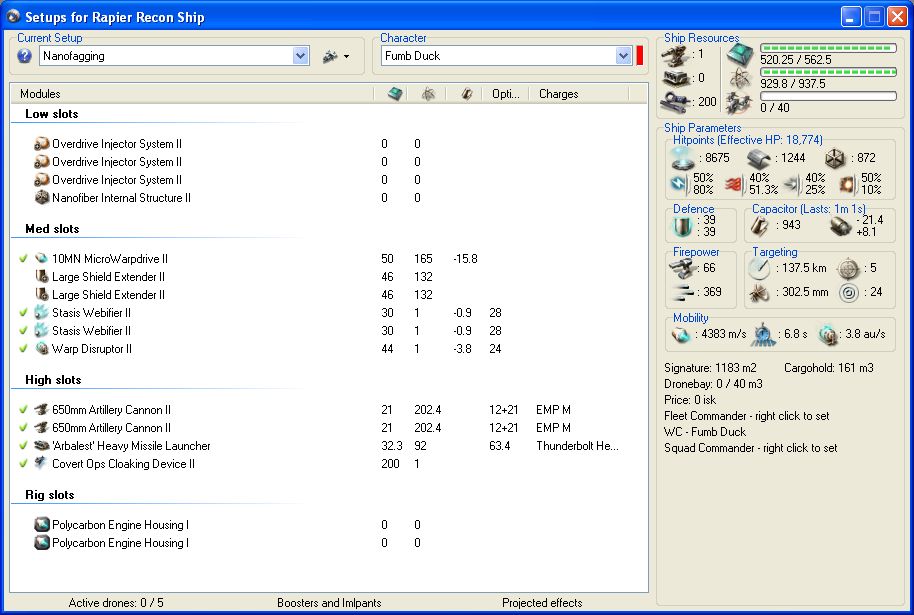Viewport: 914px width, 615px height.
Task: Click the max velocity mobility icon
Action: 682,335
